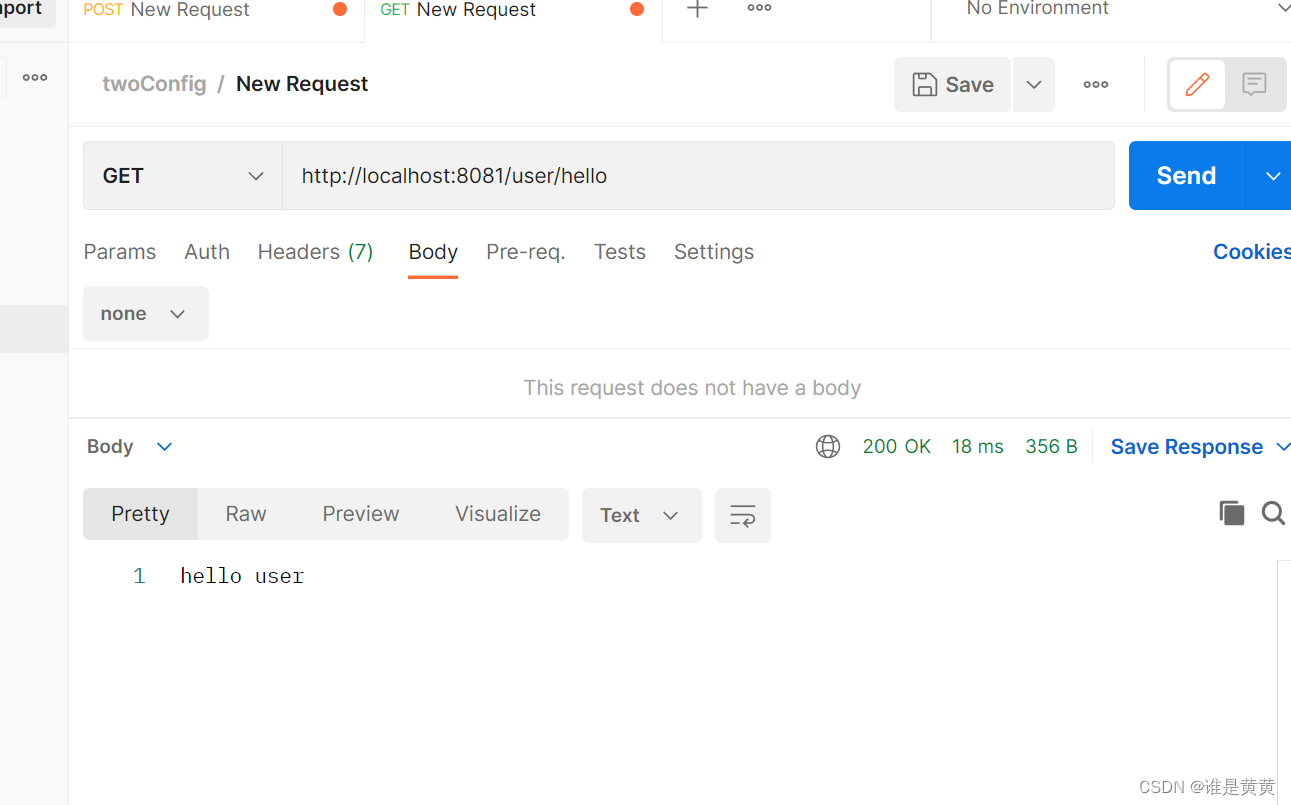Open Cookies link
The image size is (1291, 805).
[x=1252, y=252]
